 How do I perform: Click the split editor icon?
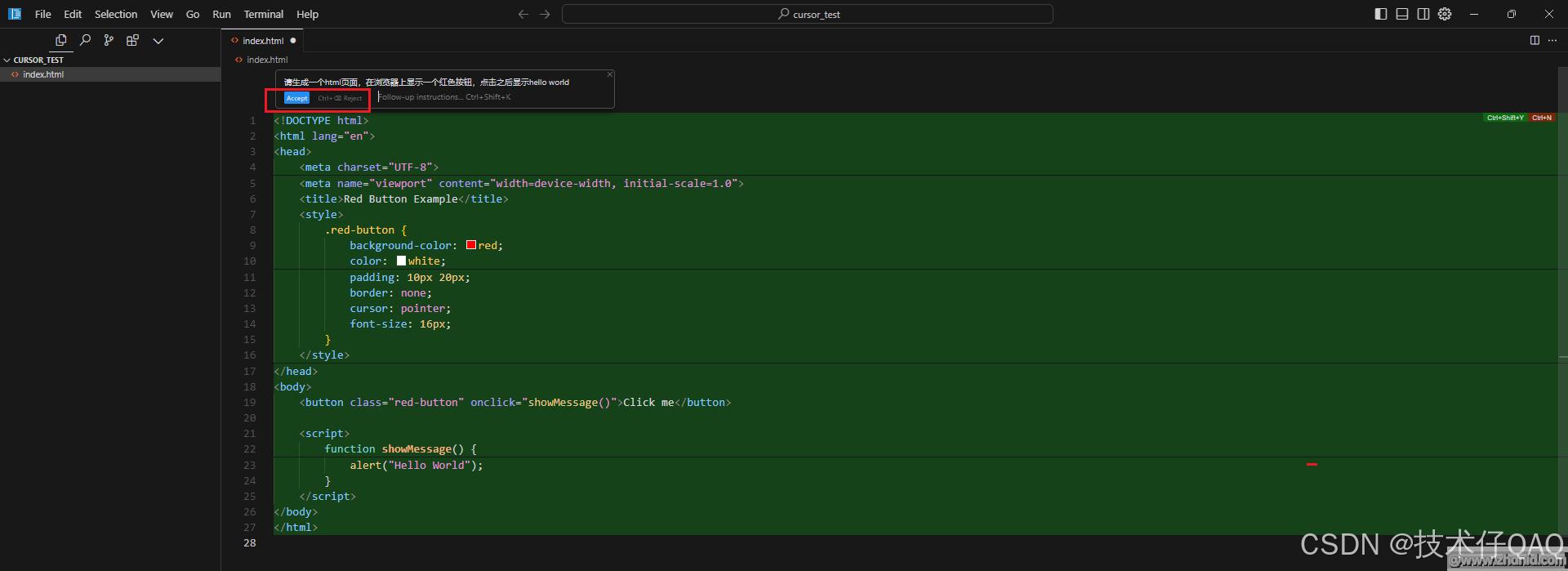[1535, 40]
